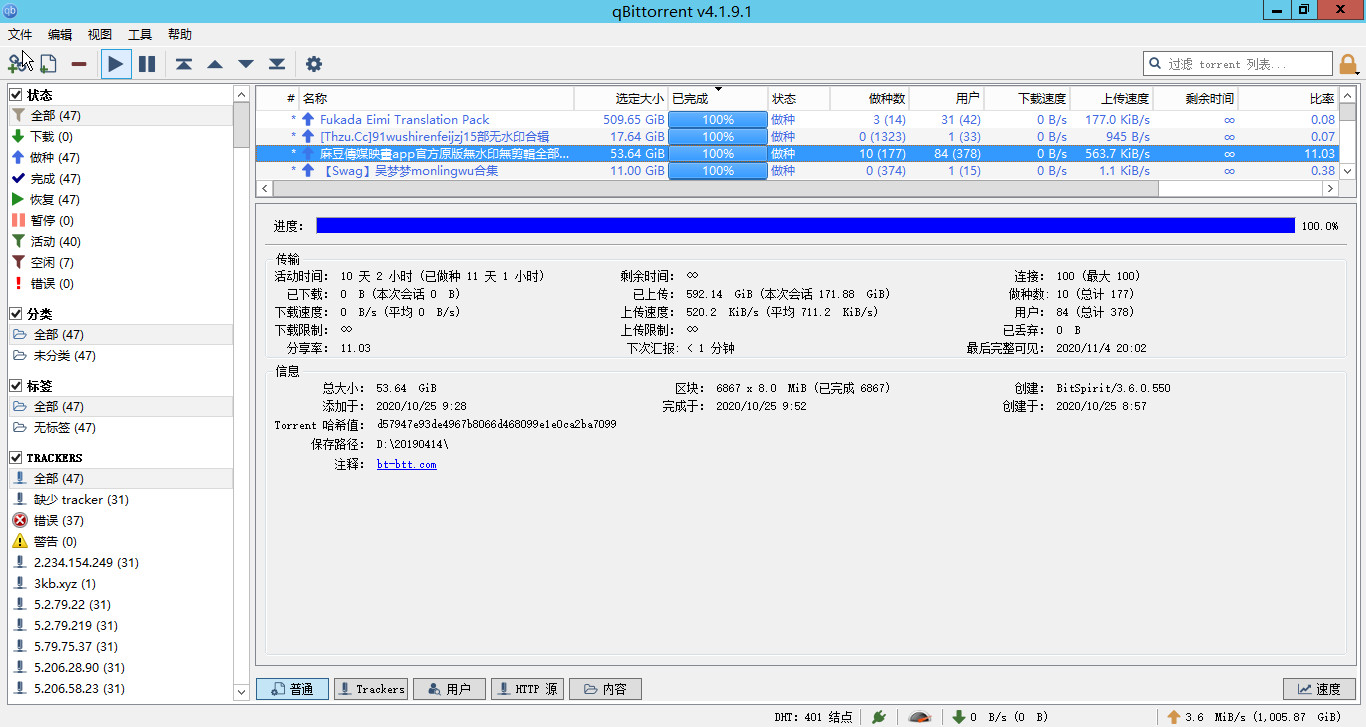Image resolution: width=1366 pixels, height=727 pixels.
Task: Switch to the 内容 tab
Action: 606,689
